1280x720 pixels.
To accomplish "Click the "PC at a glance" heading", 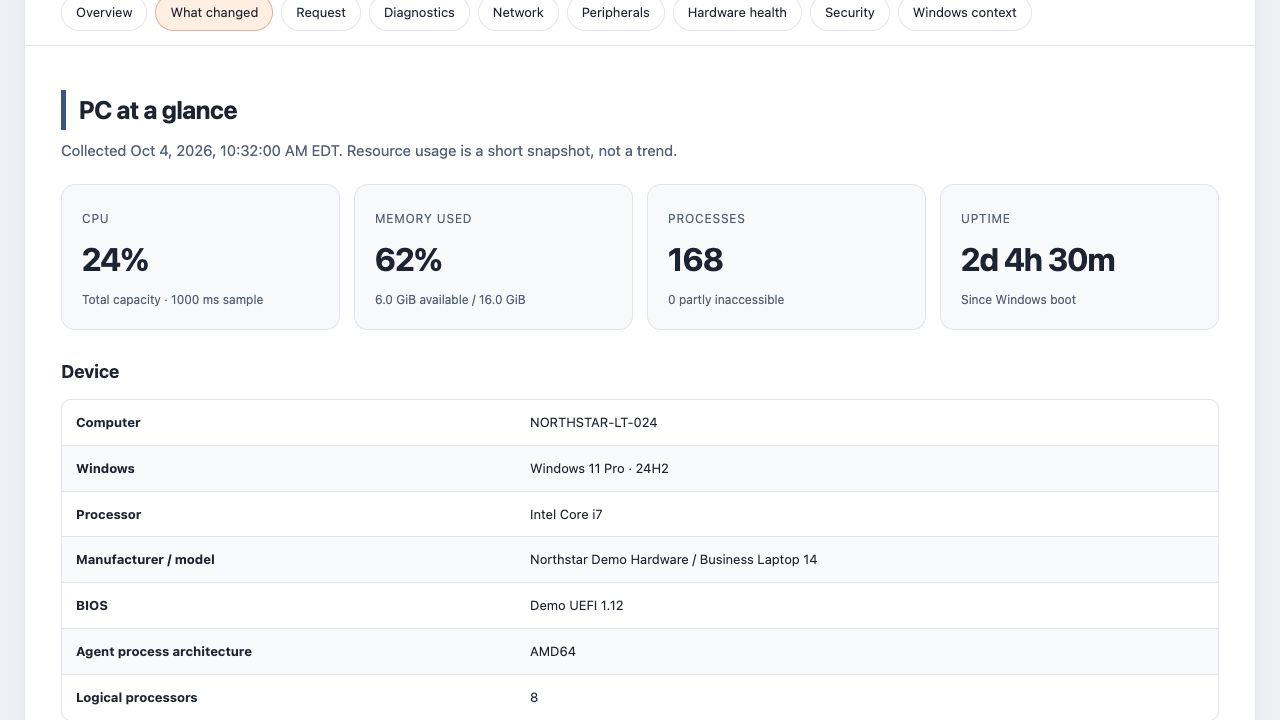I will click(158, 110).
